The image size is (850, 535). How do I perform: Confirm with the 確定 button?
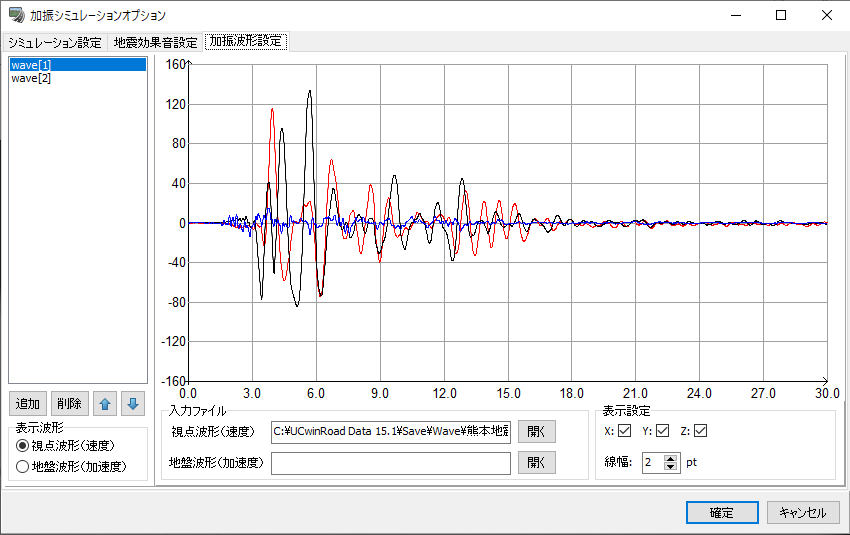[x=722, y=512]
